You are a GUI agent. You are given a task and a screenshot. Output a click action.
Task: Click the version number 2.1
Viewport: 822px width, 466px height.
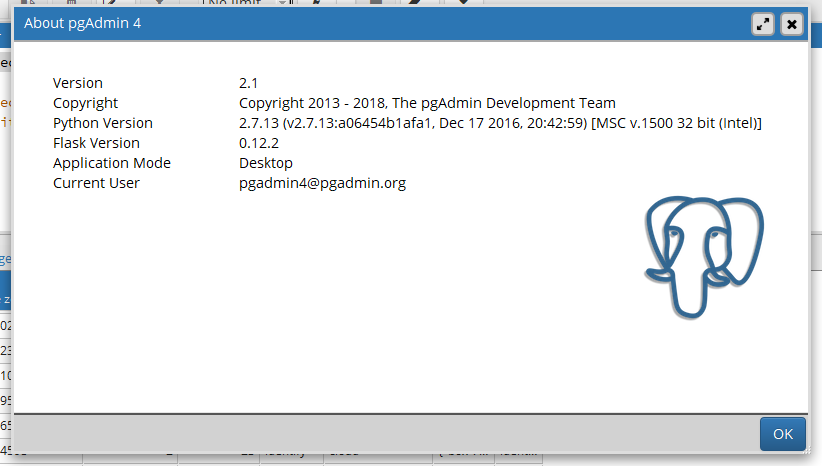(249, 83)
